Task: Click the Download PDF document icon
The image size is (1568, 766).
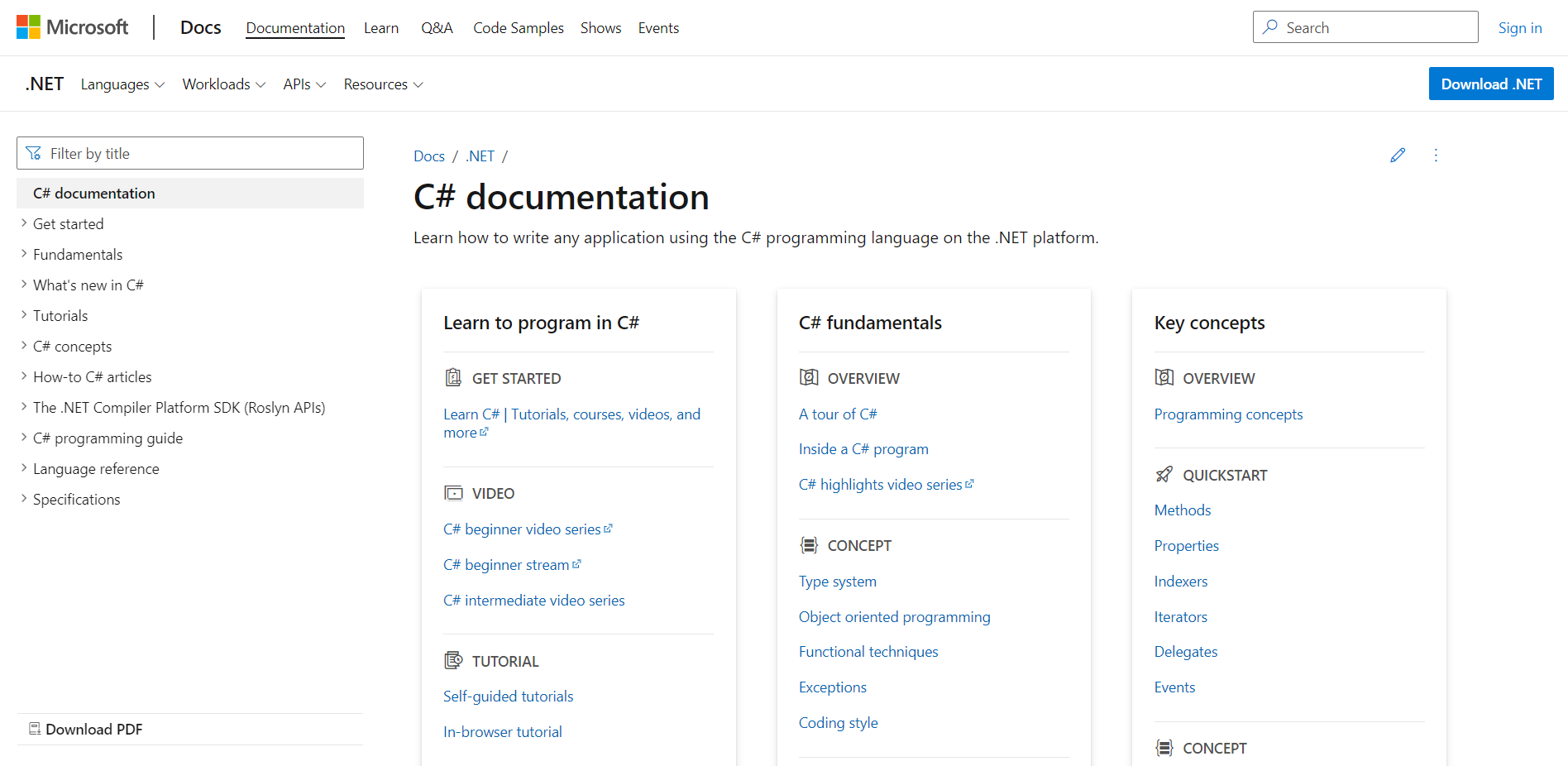Action: pos(35,729)
